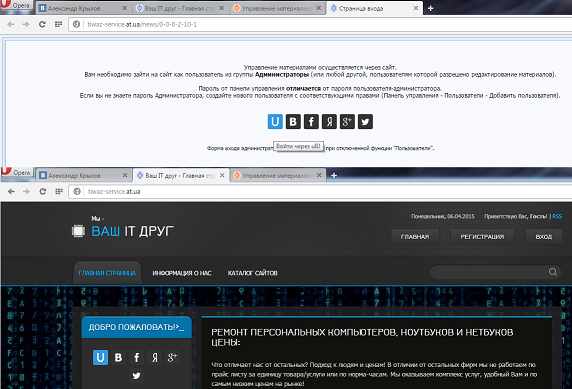The height and width of the screenshot is (389, 572).
Task: Click forward arrow in lower browser window
Action: [x=26, y=192]
